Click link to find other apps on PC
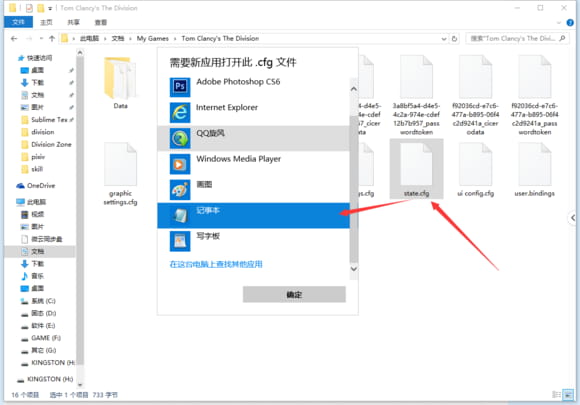The width and height of the screenshot is (580, 405). (x=216, y=264)
